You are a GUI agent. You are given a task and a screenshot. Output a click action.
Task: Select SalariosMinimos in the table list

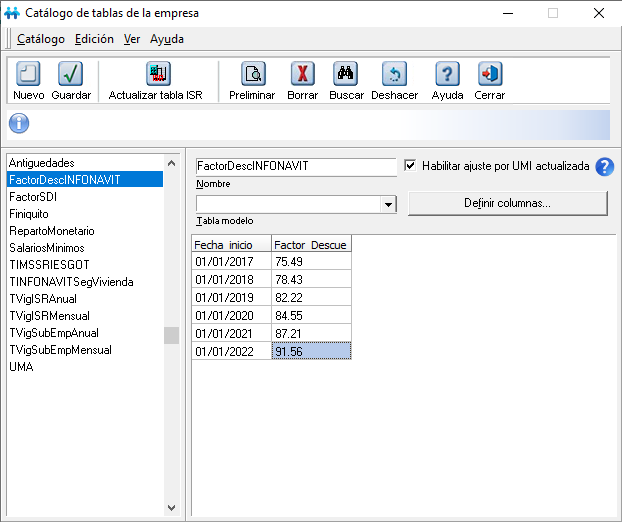point(85,248)
